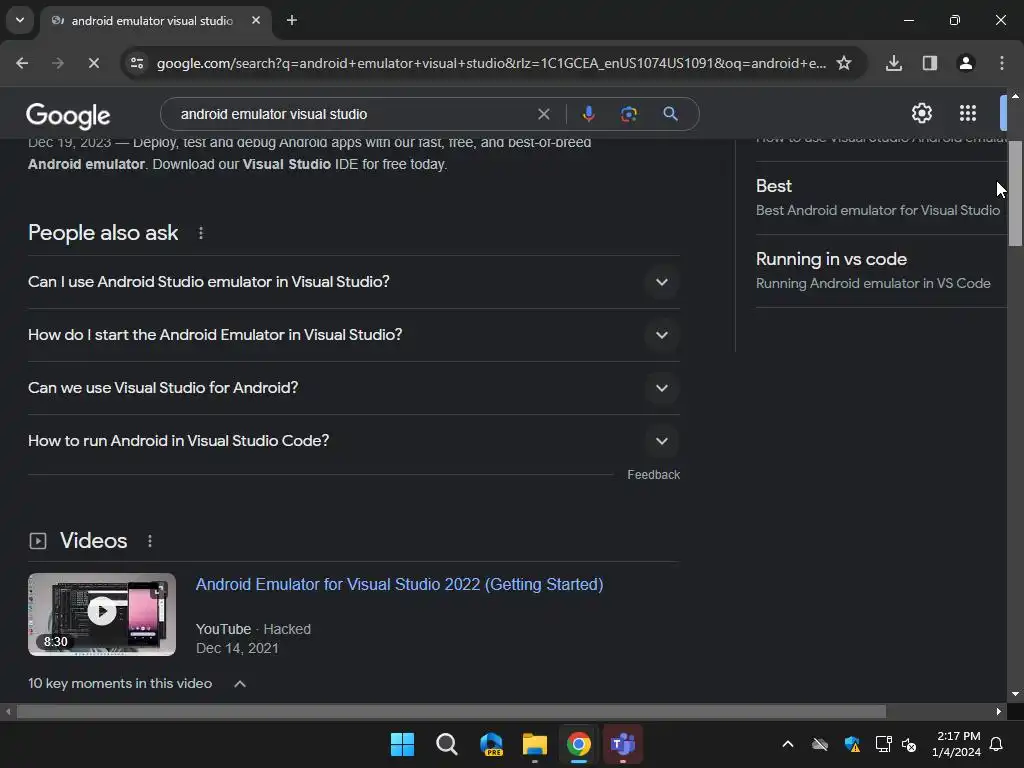This screenshot has height=768, width=1024.
Task: Collapse '10 key moments in this video'
Action: point(240,684)
